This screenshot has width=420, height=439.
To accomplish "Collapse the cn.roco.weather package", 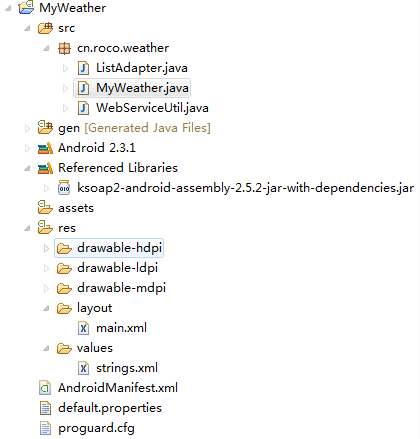I will pyautogui.click(x=46, y=49).
